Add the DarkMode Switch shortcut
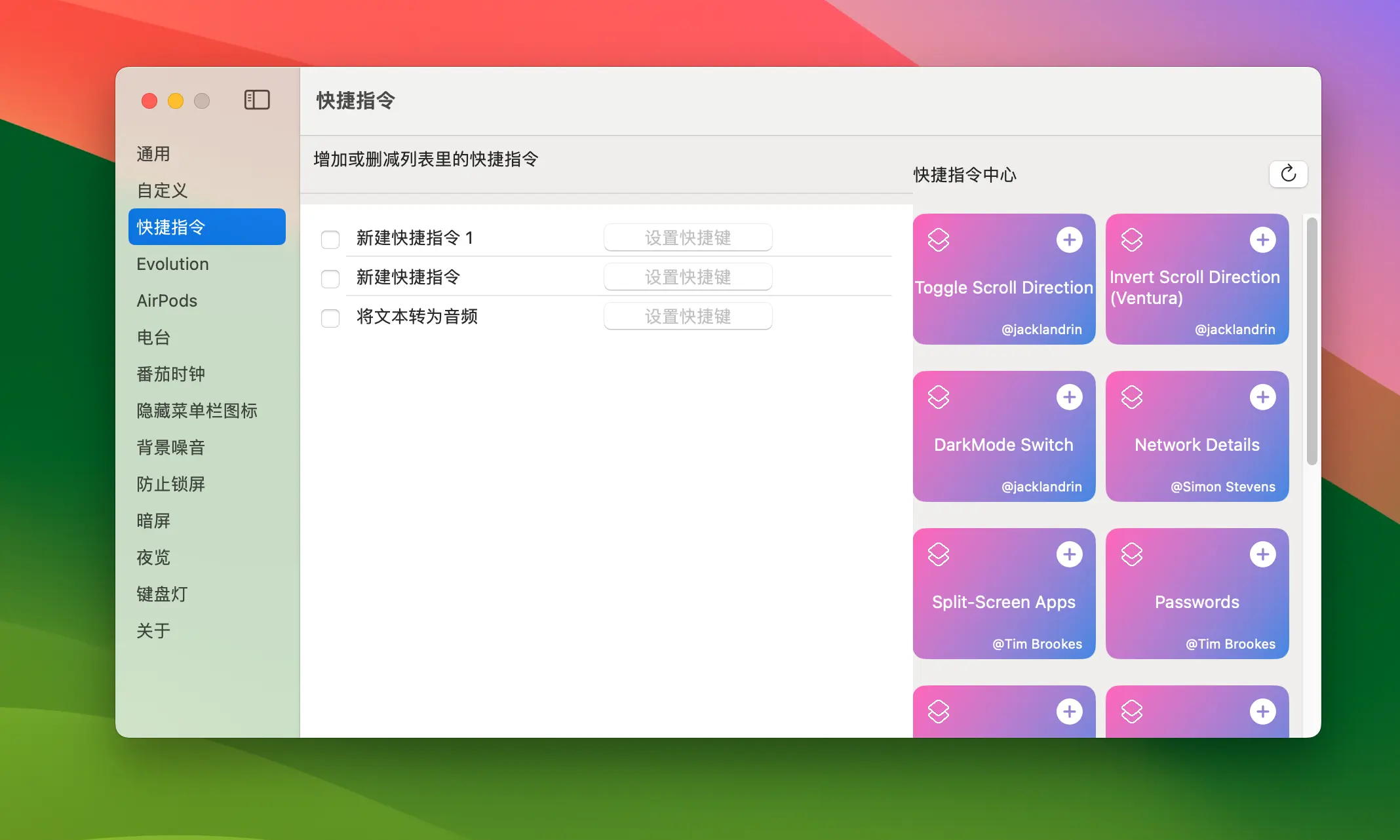 pyautogui.click(x=1069, y=397)
